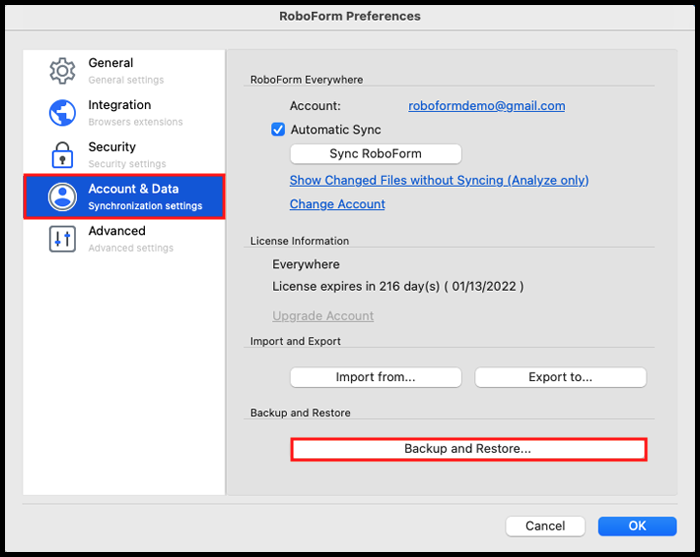Open Backup and Restore... dialog

tap(468, 449)
